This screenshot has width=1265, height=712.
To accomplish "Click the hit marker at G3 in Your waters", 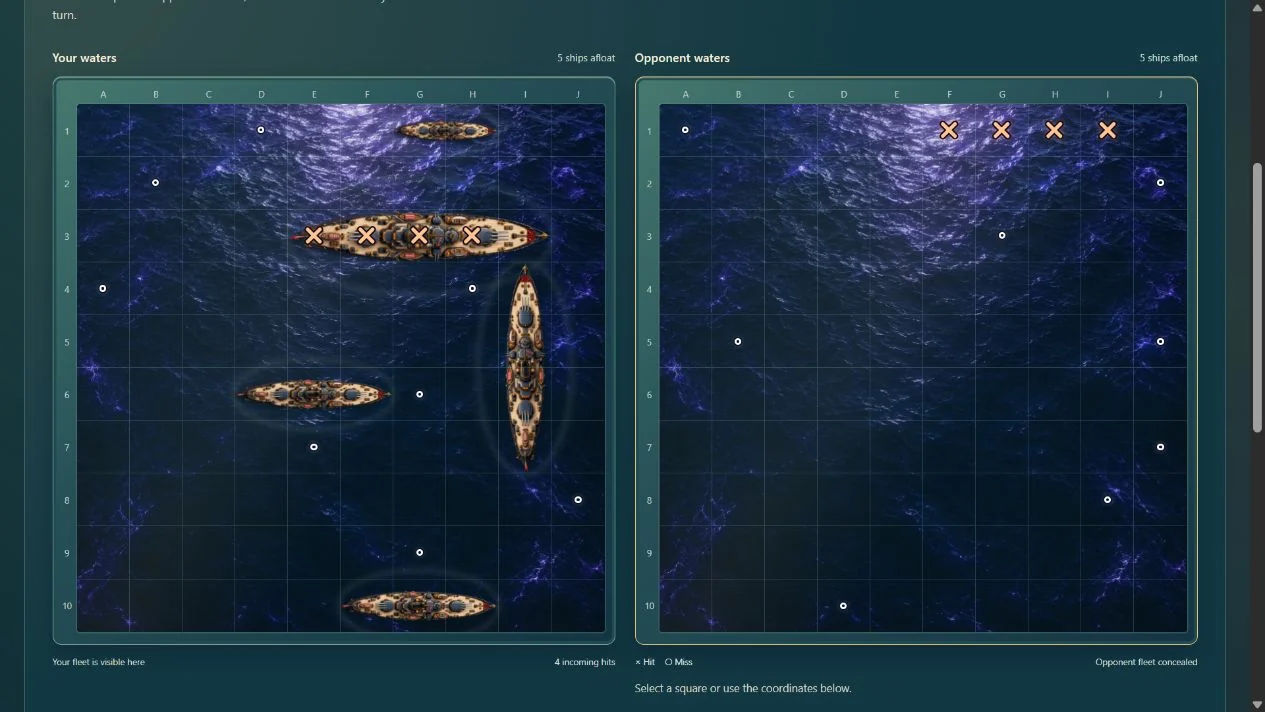I will pyautogui.click(x=419, y=236).
